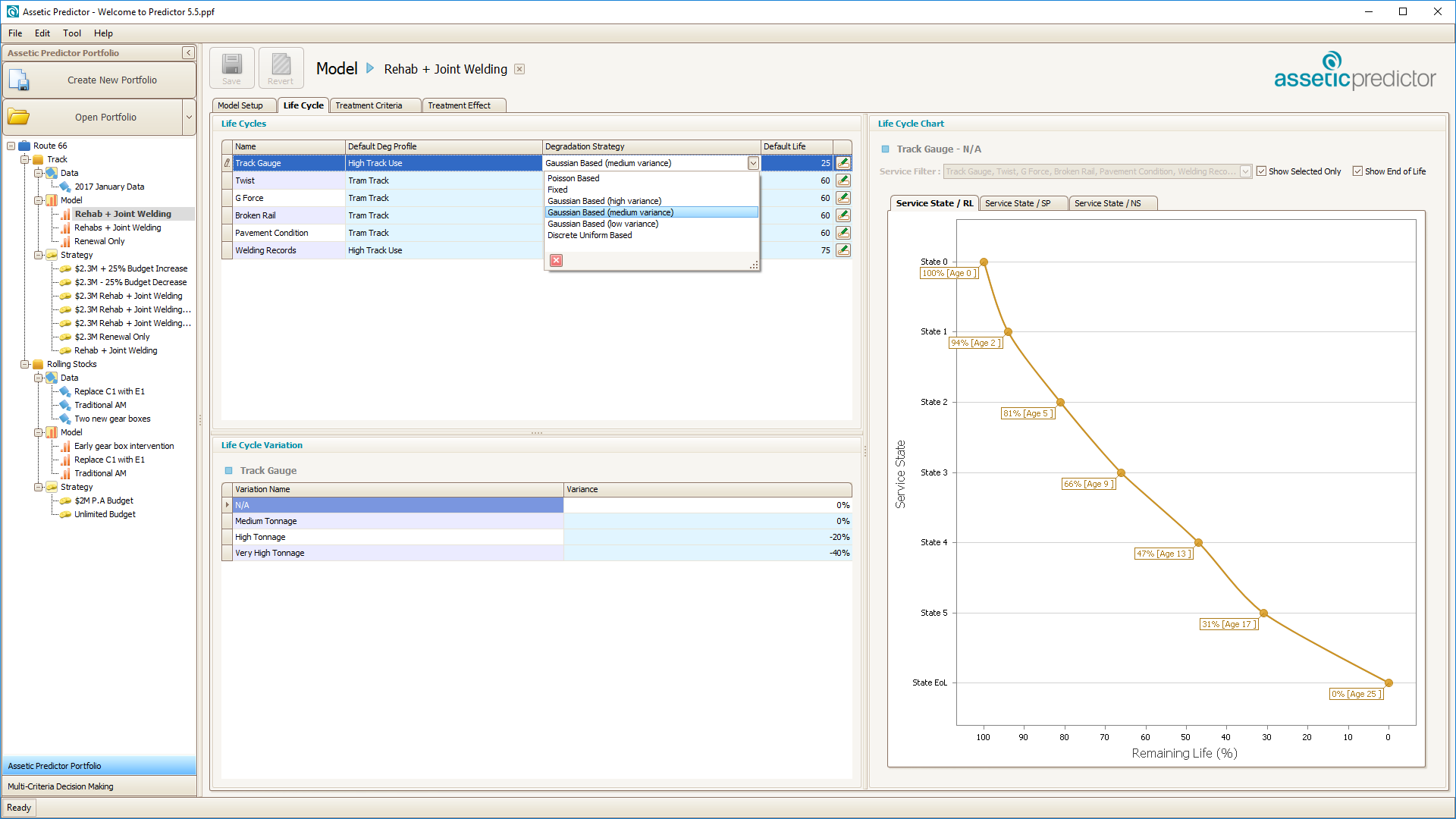Open the Tool menu

[72, 33]
